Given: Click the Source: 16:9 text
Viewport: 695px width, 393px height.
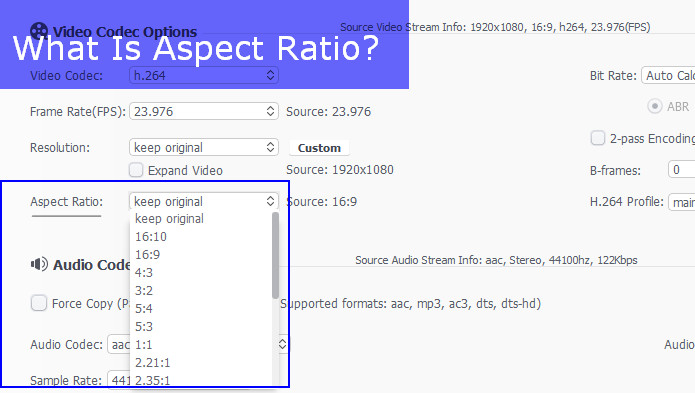Looking at the screenshot, I should coord(321,202).
